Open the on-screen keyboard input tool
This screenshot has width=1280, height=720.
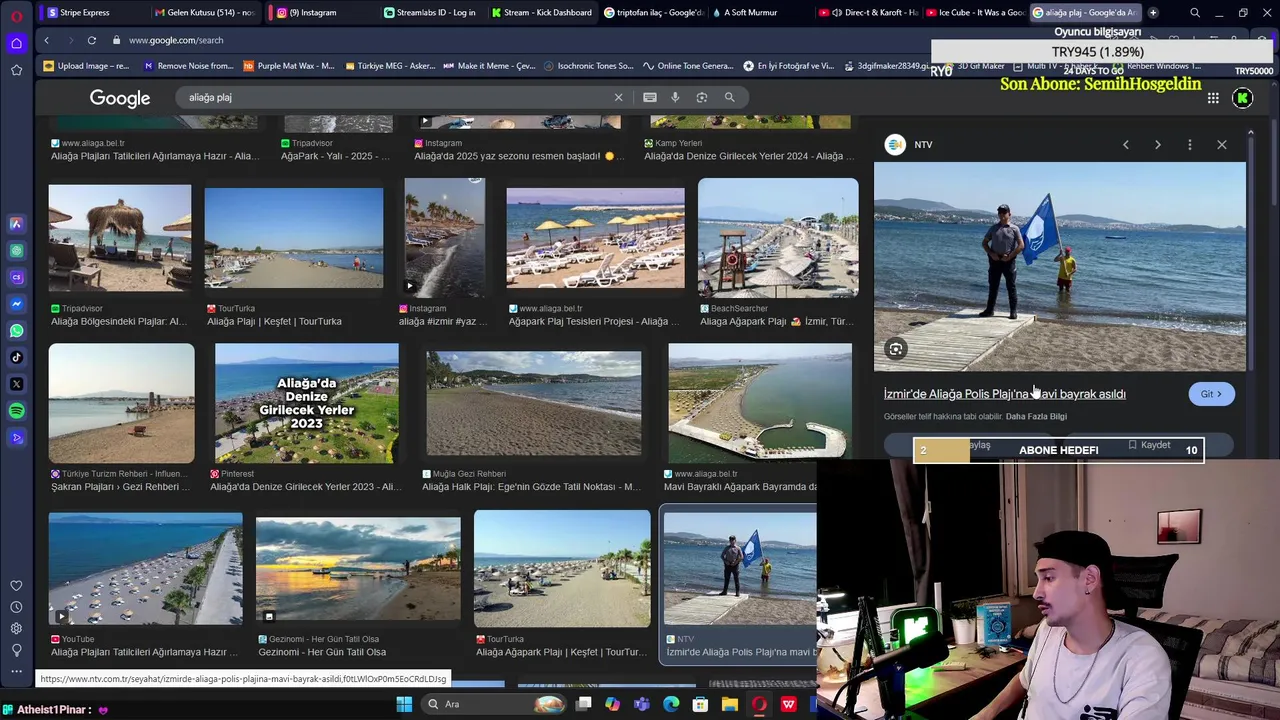650,97
